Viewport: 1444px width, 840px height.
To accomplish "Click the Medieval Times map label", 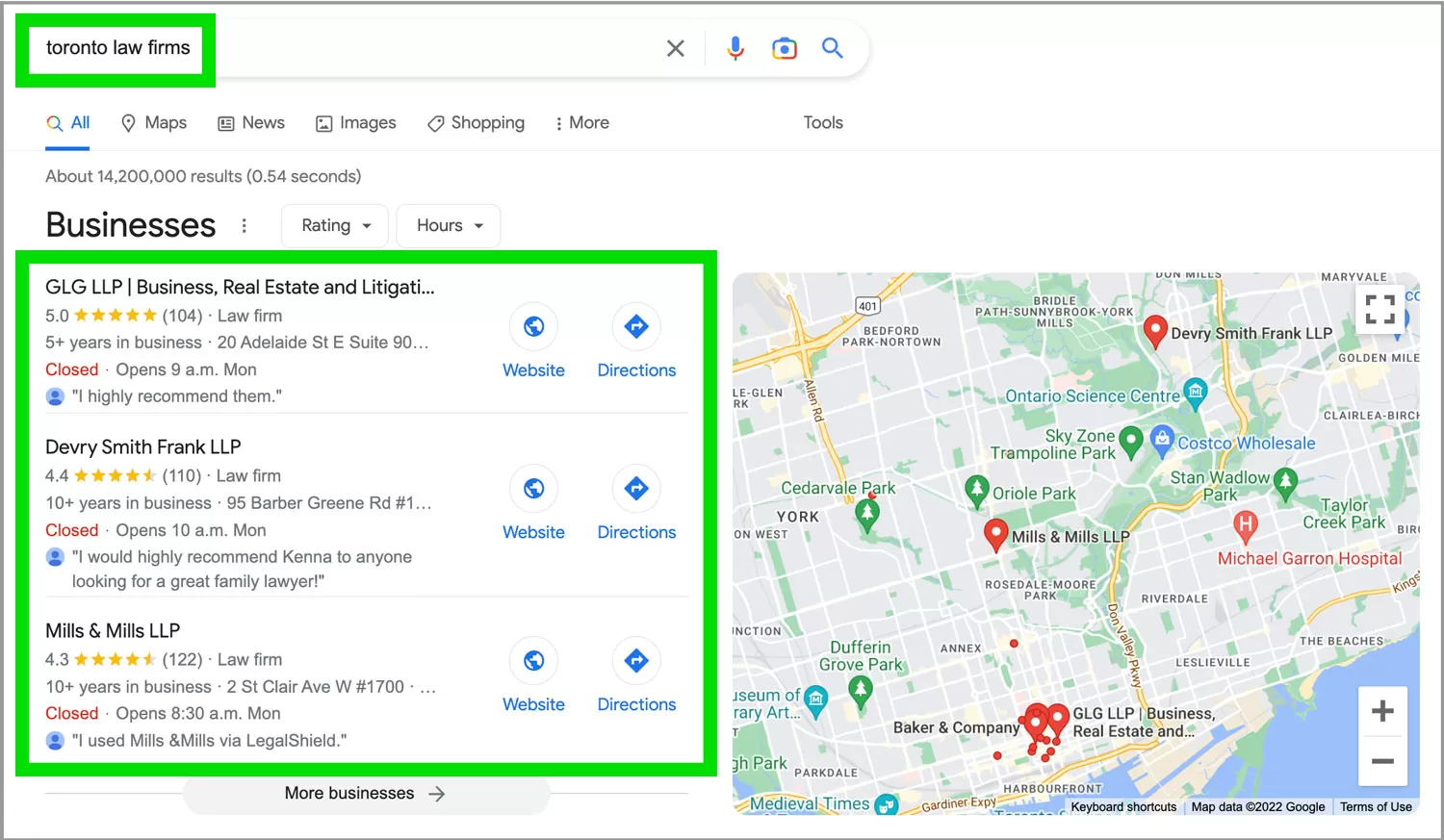I will [810, 803].
